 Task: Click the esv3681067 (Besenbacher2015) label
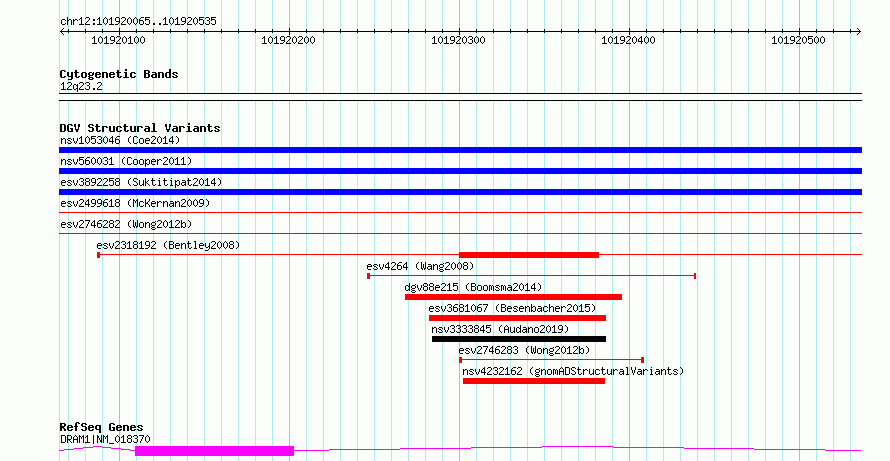click(x=513, y=308)
